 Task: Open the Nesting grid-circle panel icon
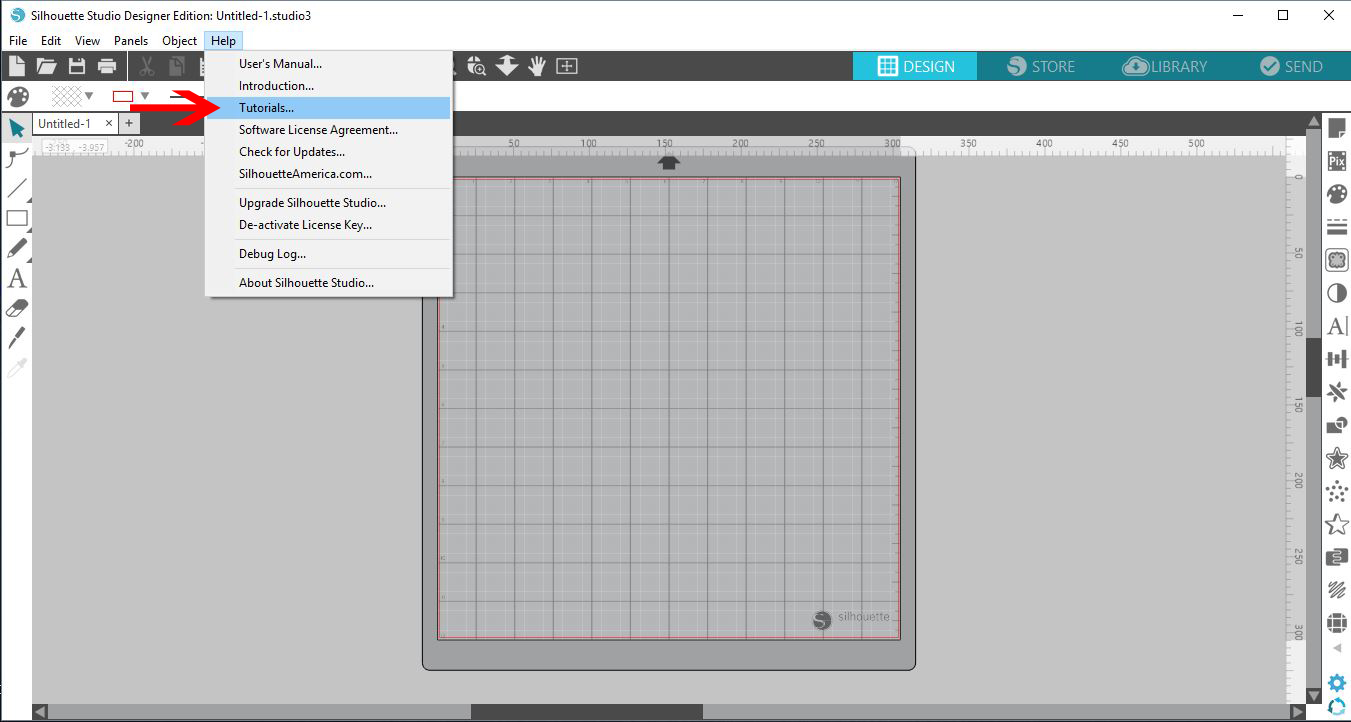(x=1336, y=622)
